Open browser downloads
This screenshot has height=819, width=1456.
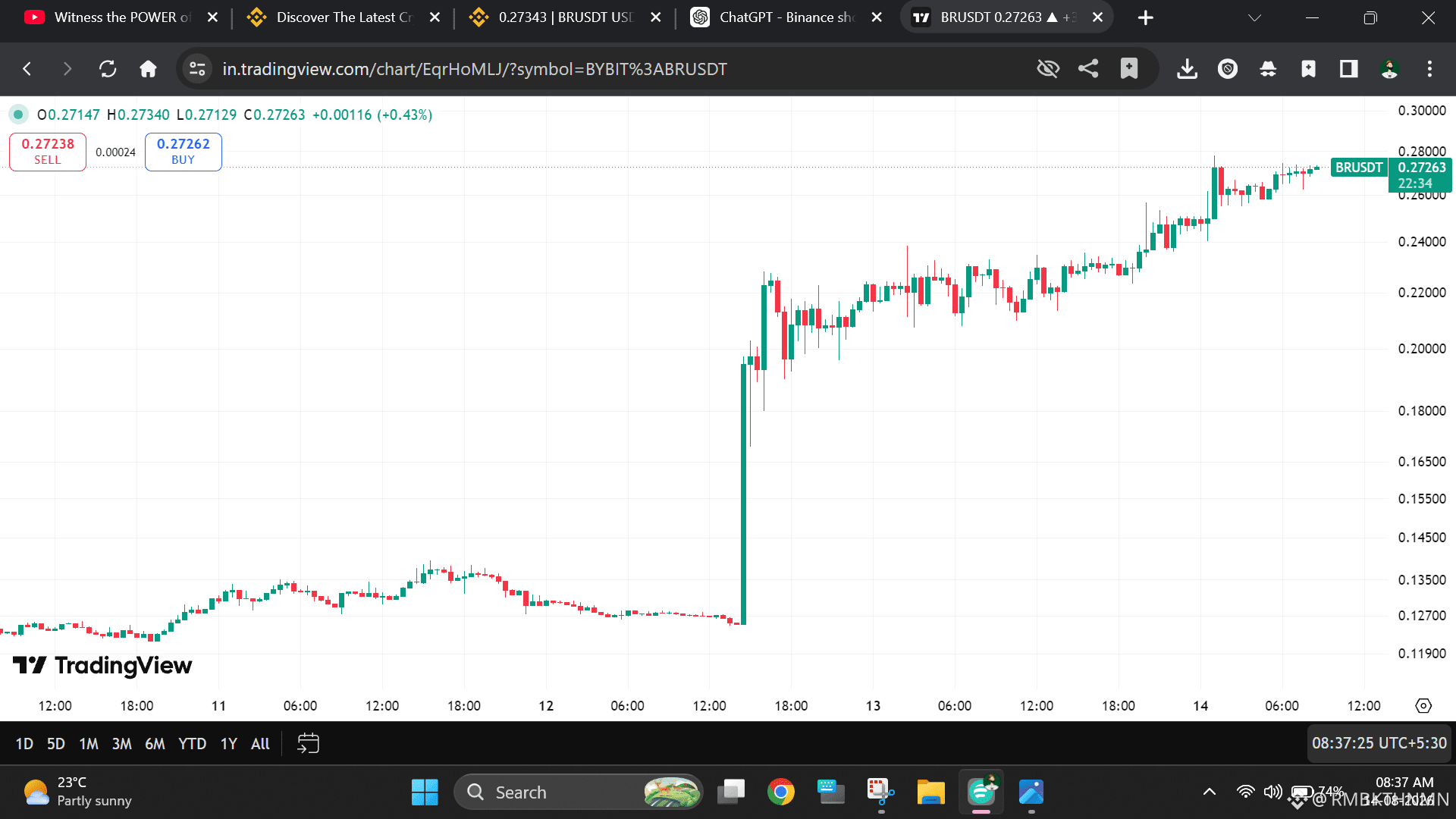(x=1187, y=69)
